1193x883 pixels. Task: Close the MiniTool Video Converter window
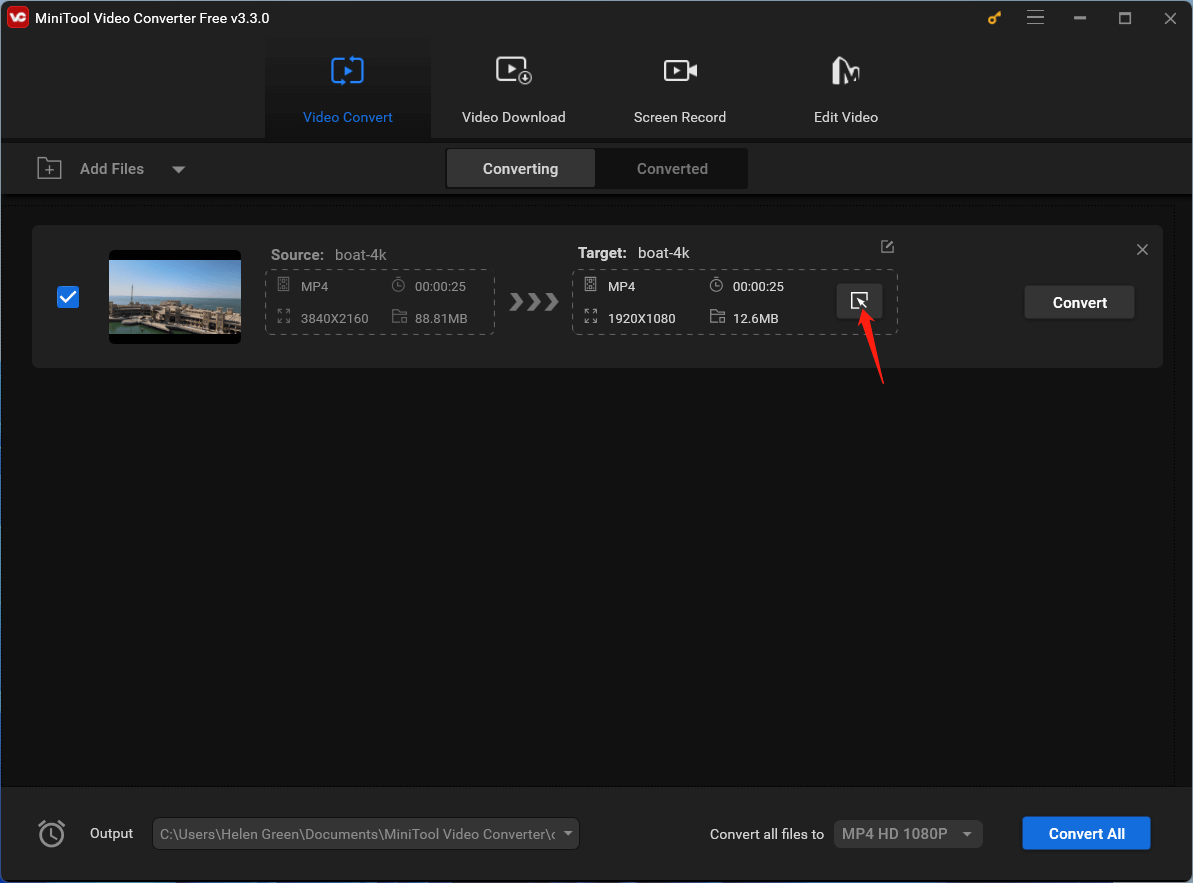pos(1170,18)
